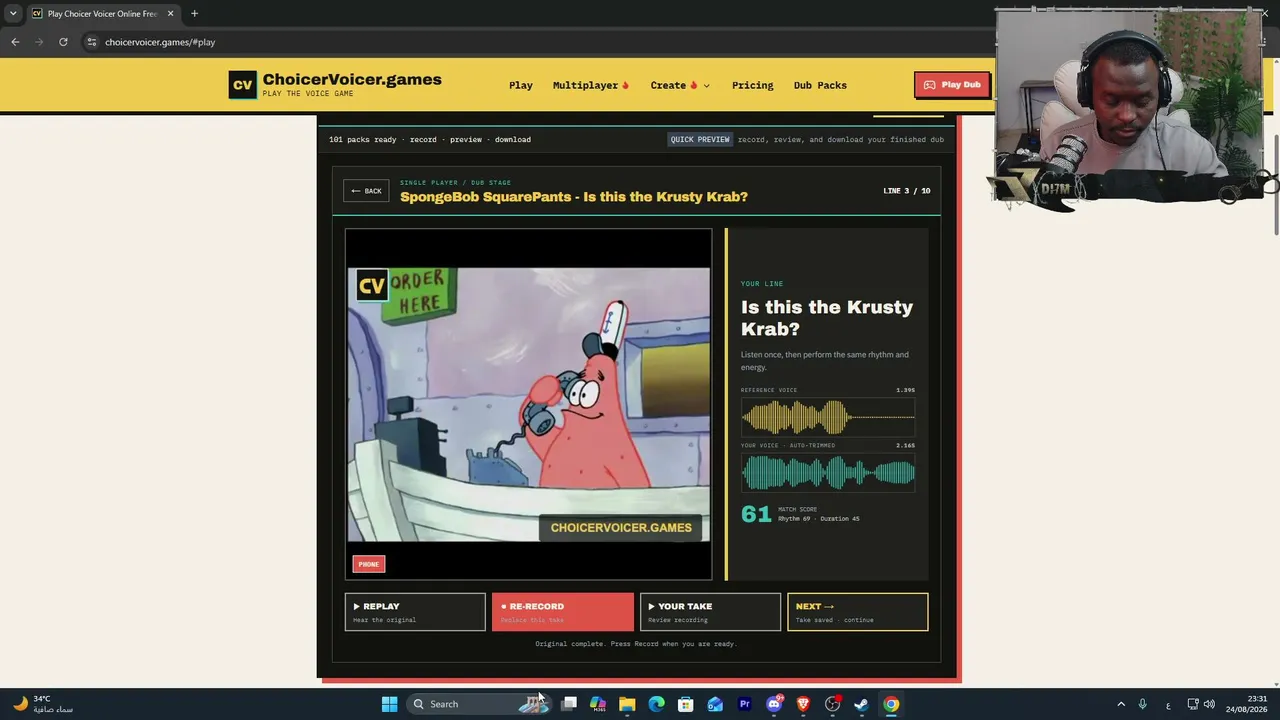Image resolution: width=1280 pixels, height=720 pixels.
Task: Click the page vertical scrollbar
Action: point(1274,186)
